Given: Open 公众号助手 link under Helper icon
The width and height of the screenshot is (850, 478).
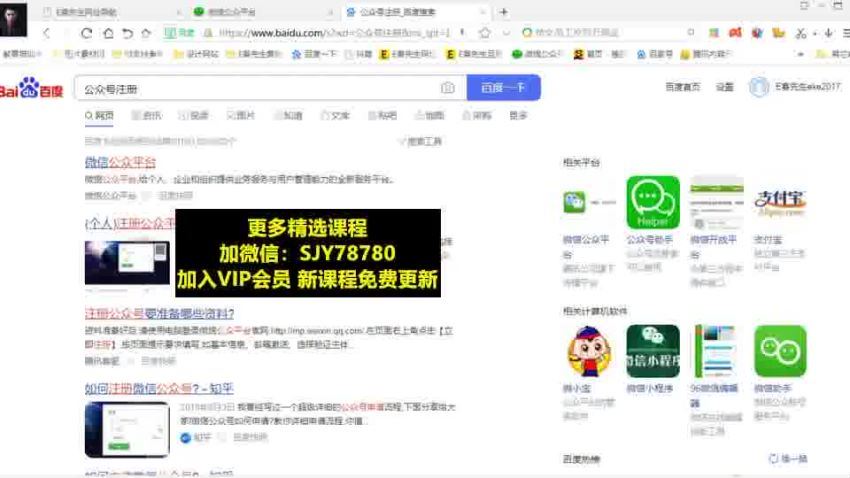Looking at the screenshot, I should 649,239.
